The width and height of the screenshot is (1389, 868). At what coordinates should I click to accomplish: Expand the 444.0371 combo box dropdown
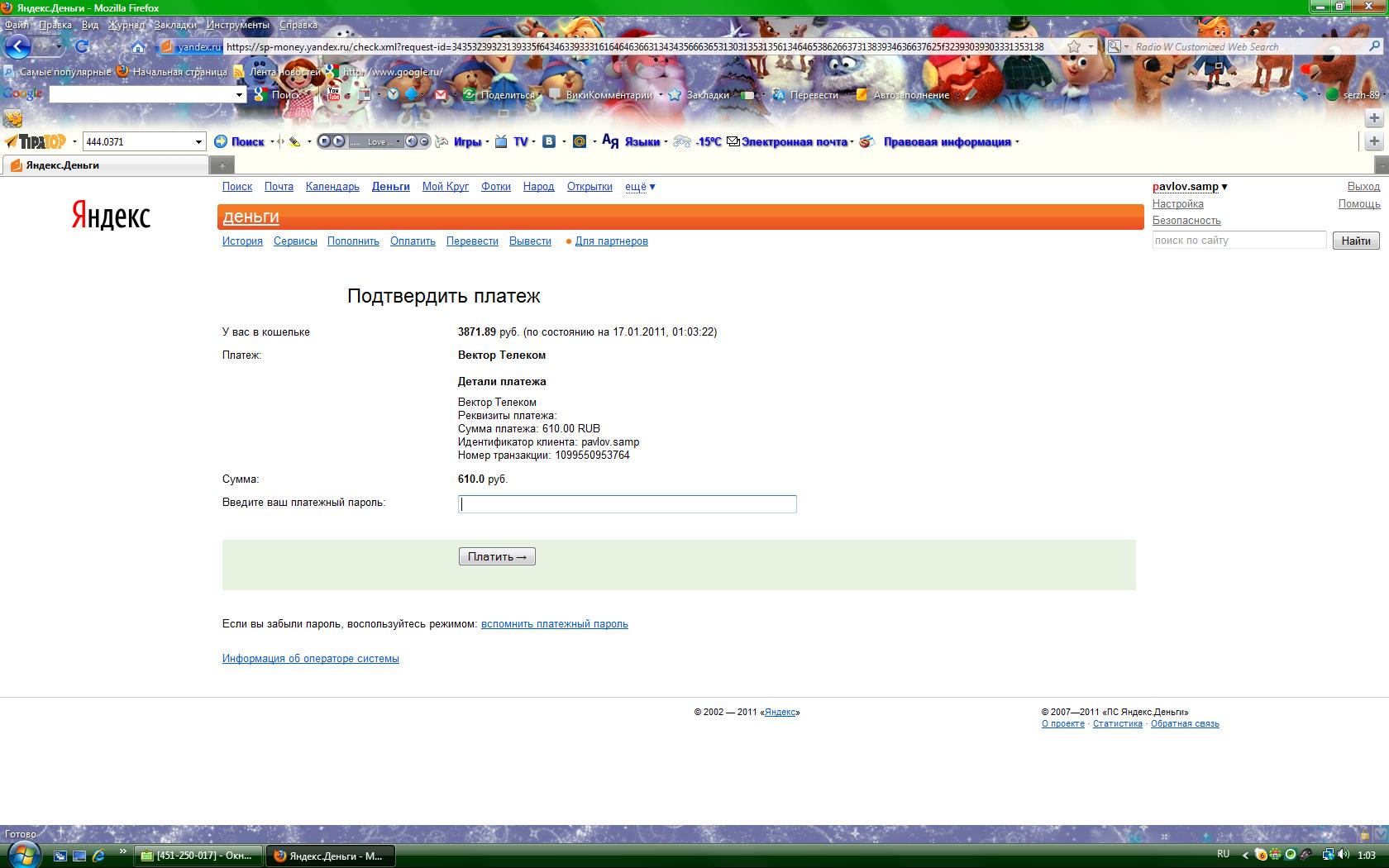[x=198, y=141]
